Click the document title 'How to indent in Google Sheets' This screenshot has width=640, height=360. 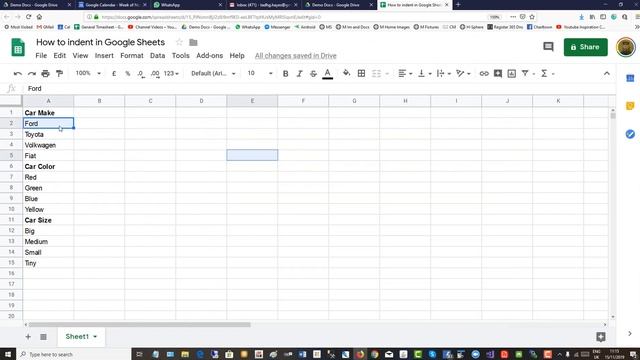(x=100, y=42)
